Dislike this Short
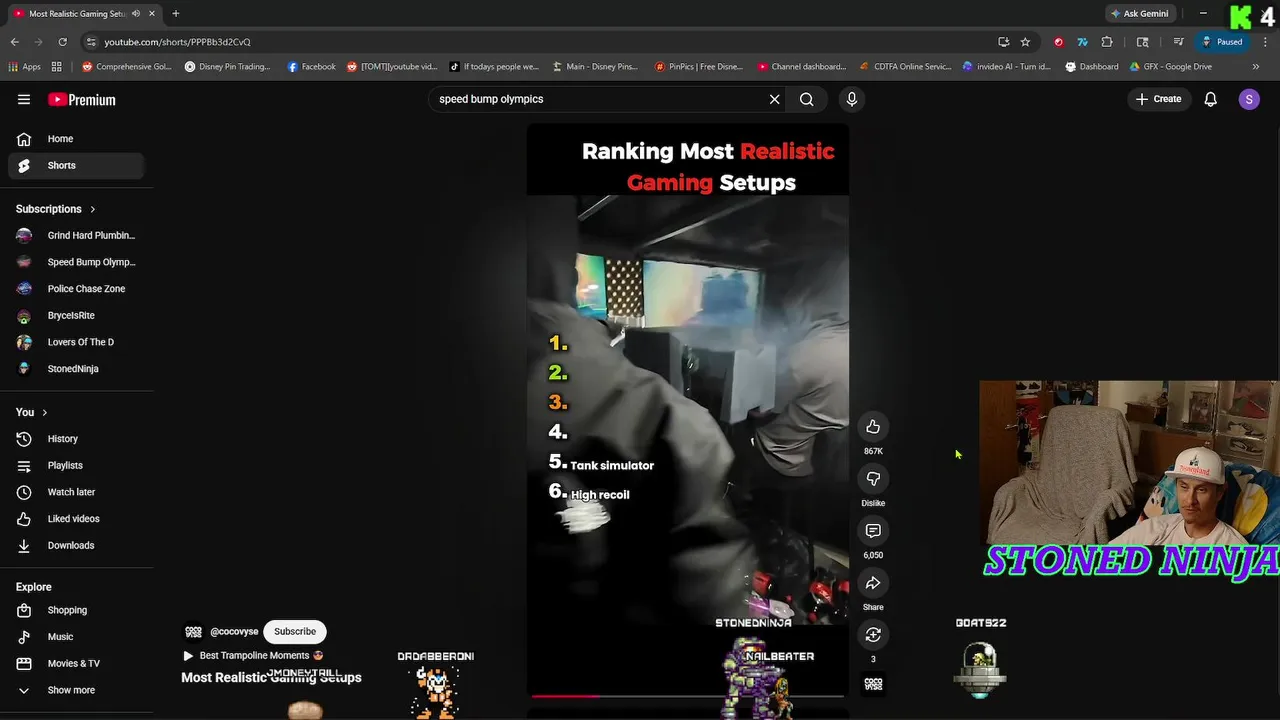Viewport: 1280px width, 720px height. [x=873, y=479]
